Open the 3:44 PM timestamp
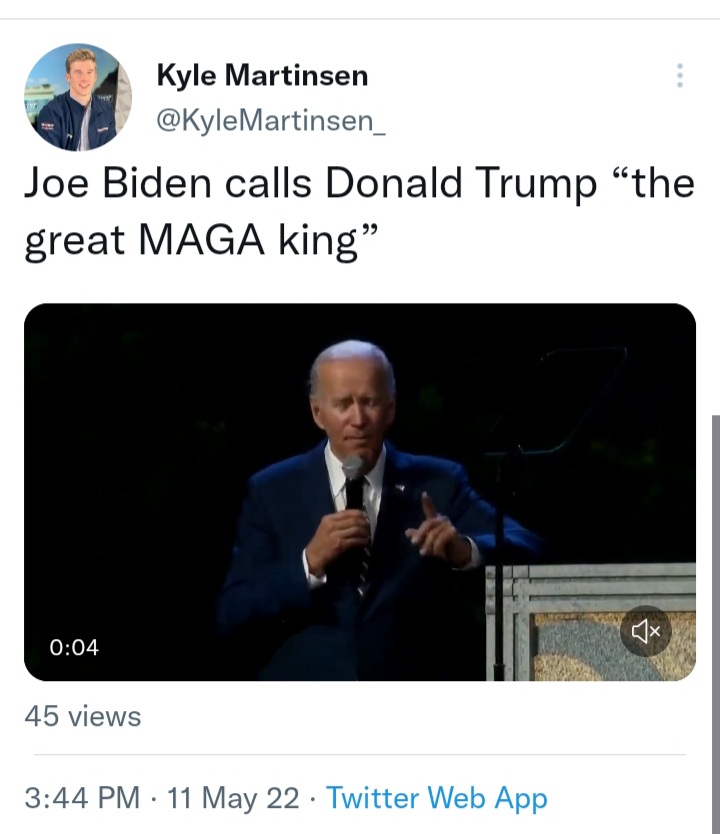720x834 pixels. click(x=82, y=798)
